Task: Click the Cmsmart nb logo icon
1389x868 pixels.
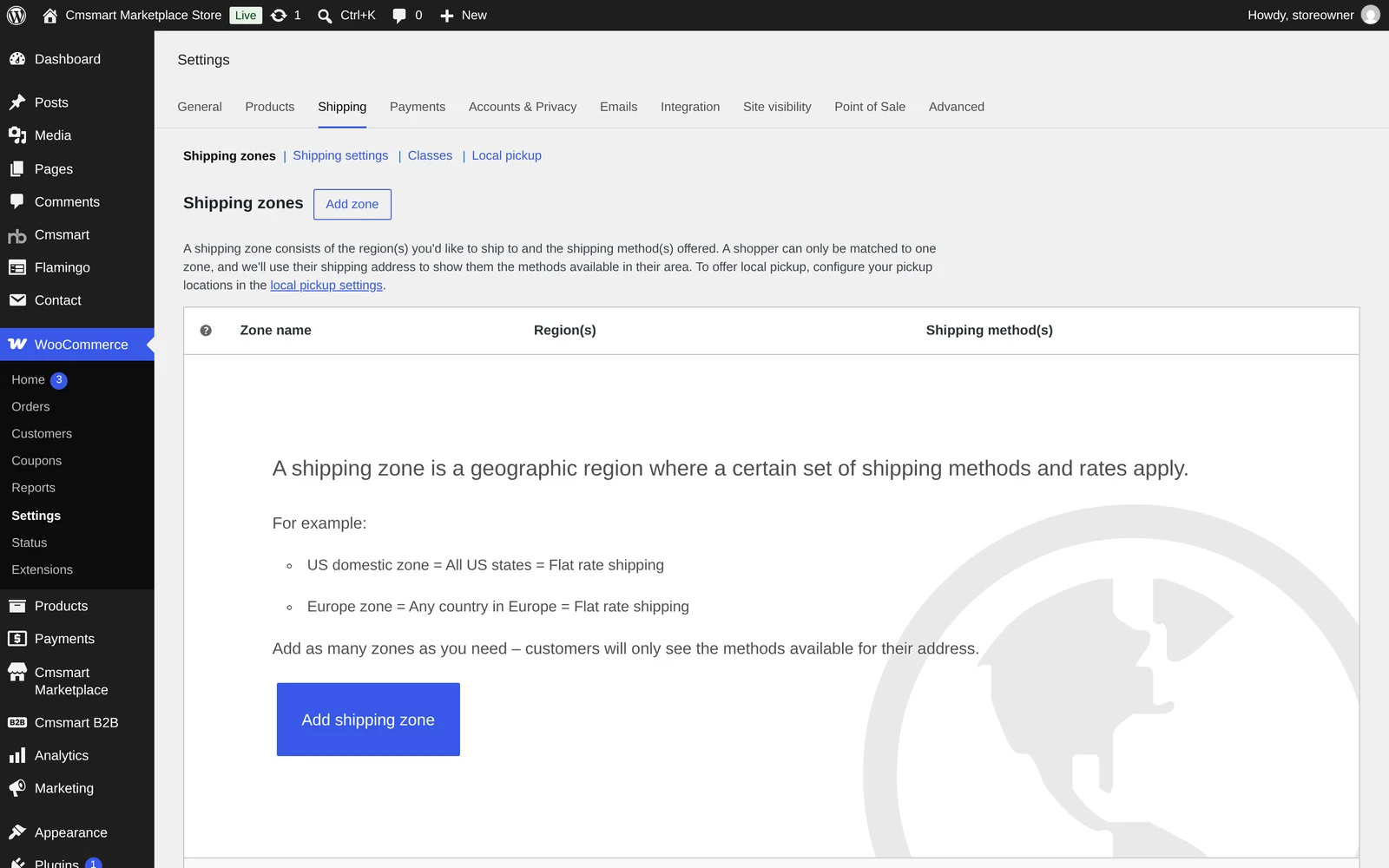Action: pyautogui.click(x=17, y=235)
